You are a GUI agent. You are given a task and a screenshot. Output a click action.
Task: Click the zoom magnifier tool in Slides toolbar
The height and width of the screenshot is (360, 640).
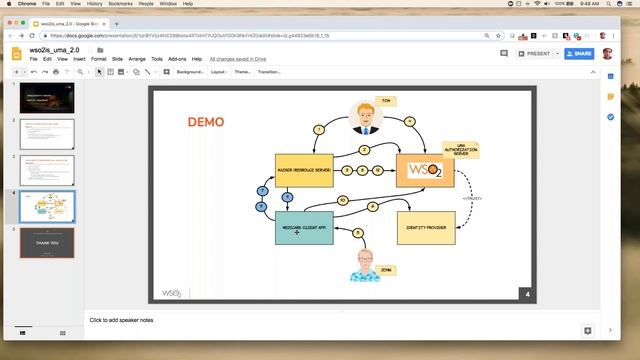[x=80, y=72]
